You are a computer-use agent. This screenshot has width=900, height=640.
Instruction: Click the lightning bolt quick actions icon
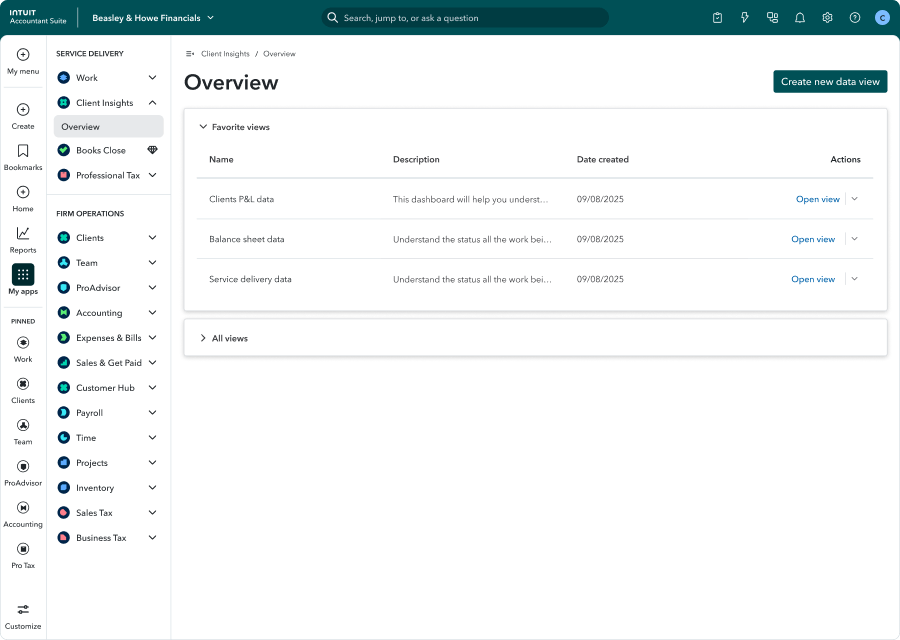click(x=744, y=17)
